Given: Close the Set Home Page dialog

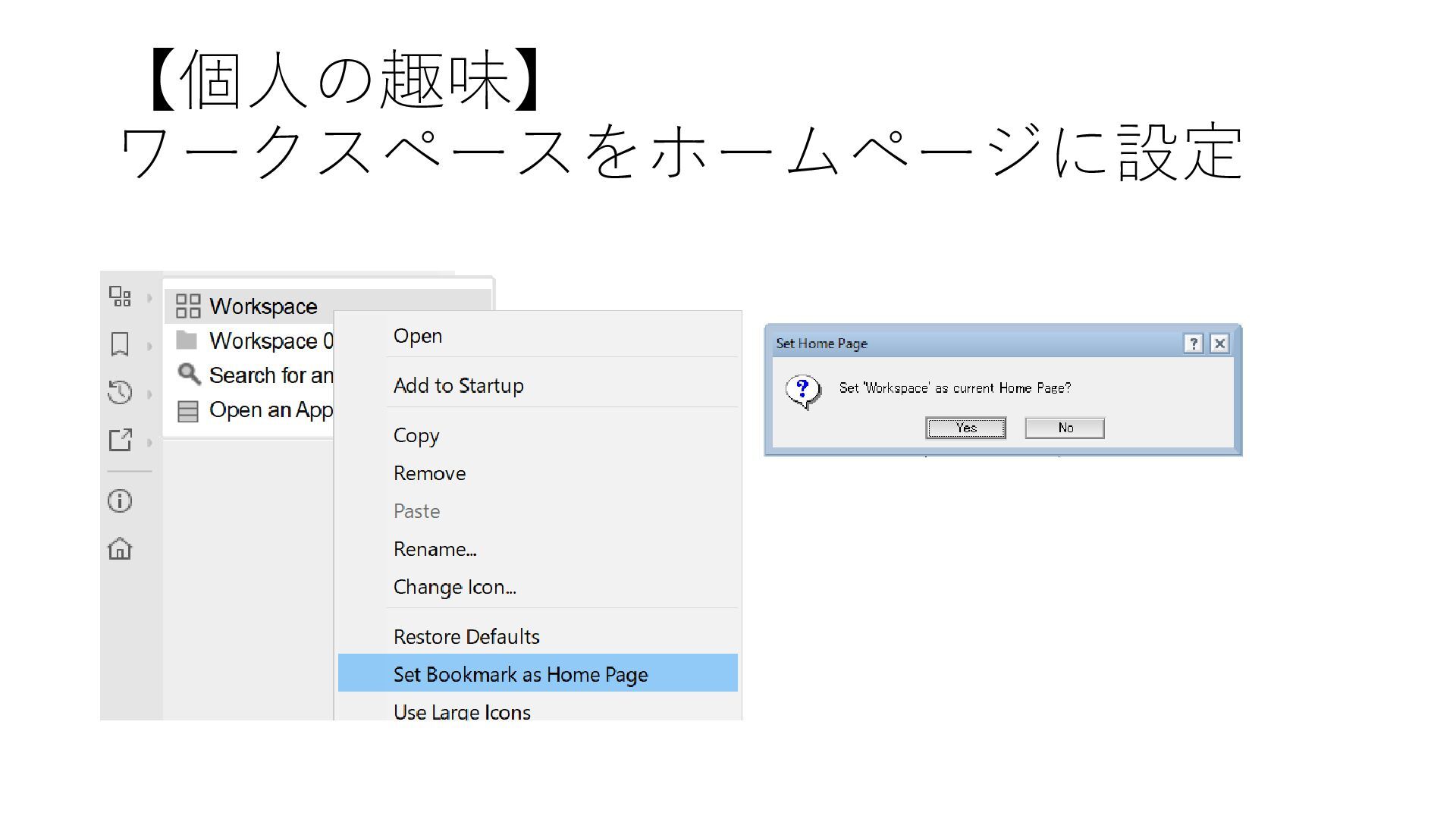Looking at the screenshot, I should (1219, 344).
